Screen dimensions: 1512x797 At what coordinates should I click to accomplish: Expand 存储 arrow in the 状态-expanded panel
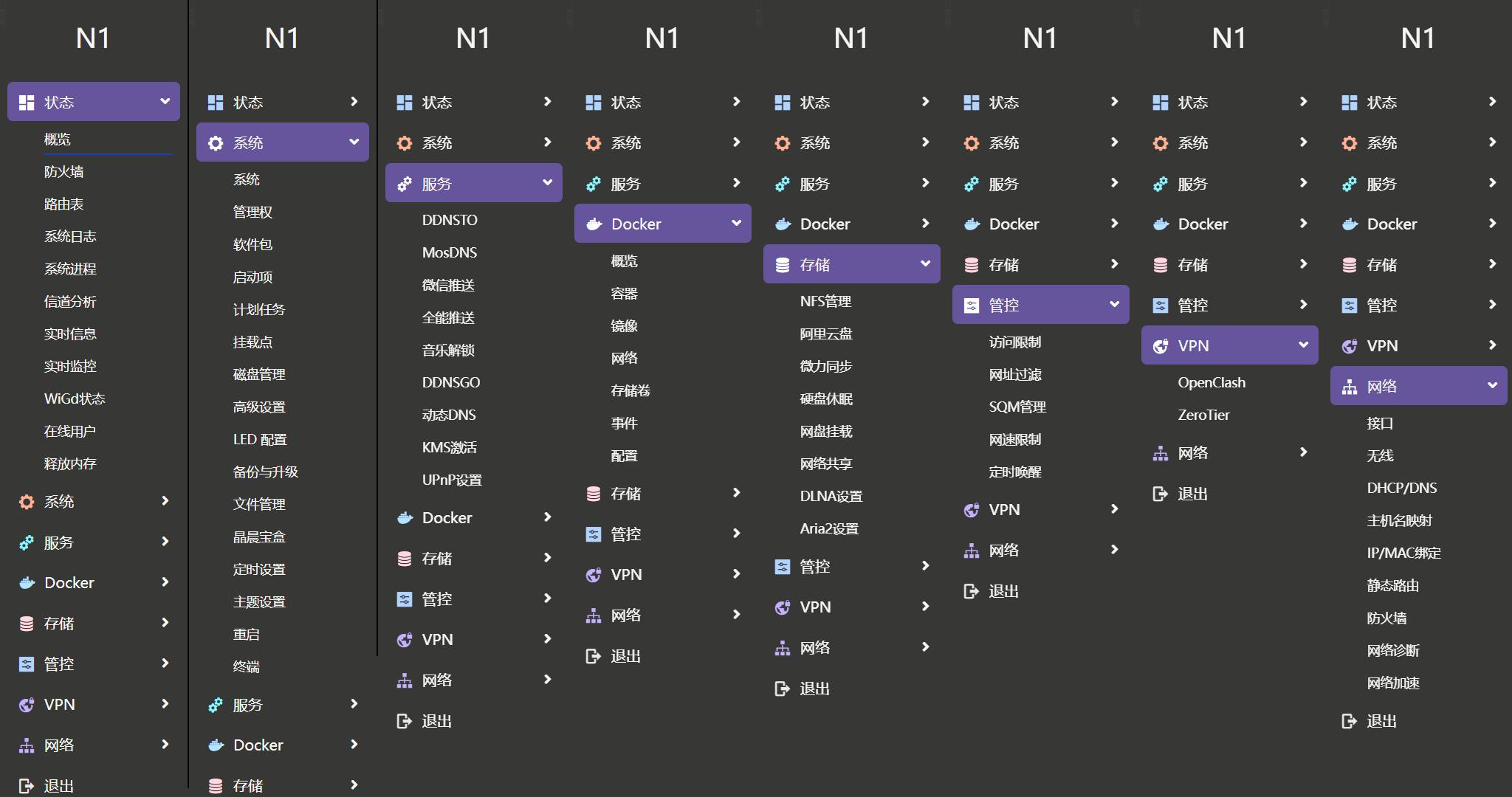point(165,623)
